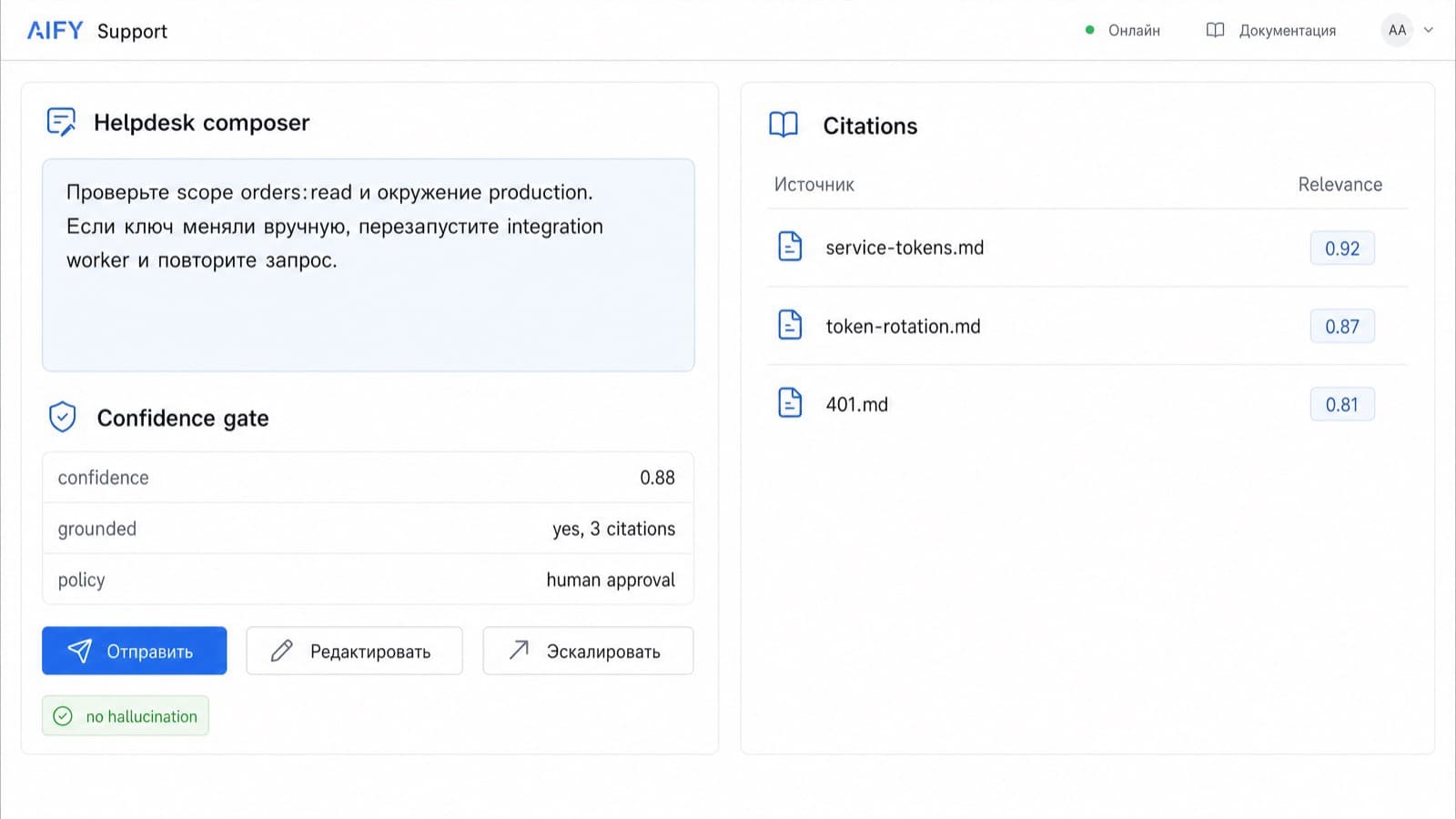Screen dimensions: 1456x819
Task: Click the 0.87 relevance badge
Action: (1342, 326)
